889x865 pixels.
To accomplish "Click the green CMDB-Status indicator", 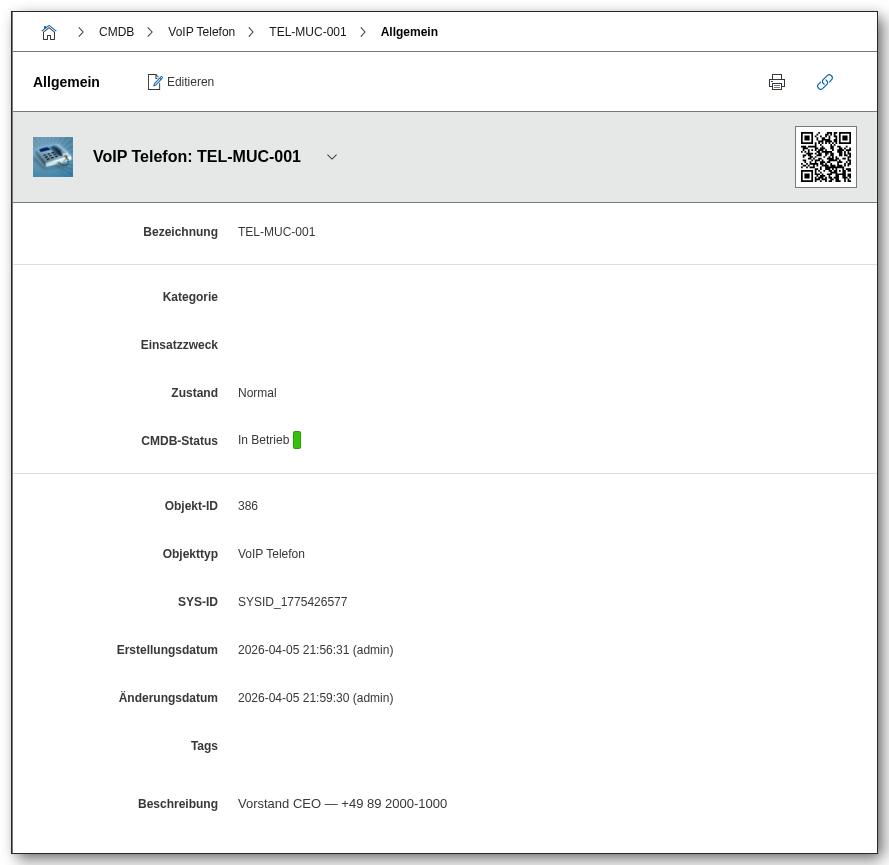I will pos(297,440).
